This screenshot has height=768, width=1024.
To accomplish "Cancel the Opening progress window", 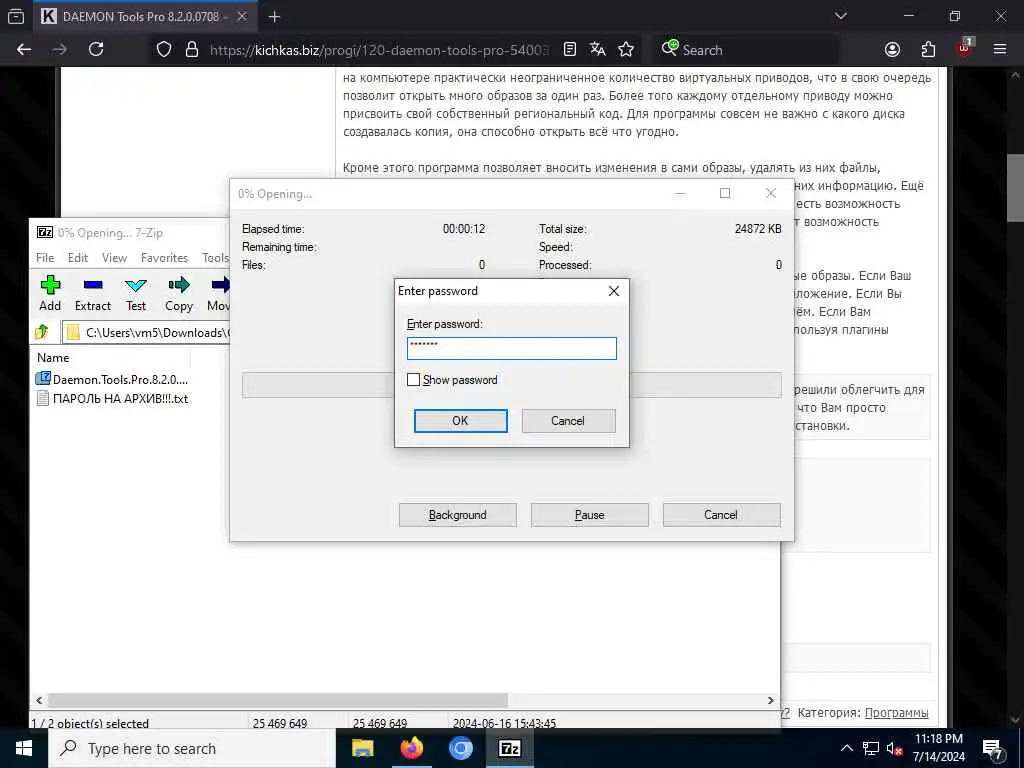I will click(721, 515).
